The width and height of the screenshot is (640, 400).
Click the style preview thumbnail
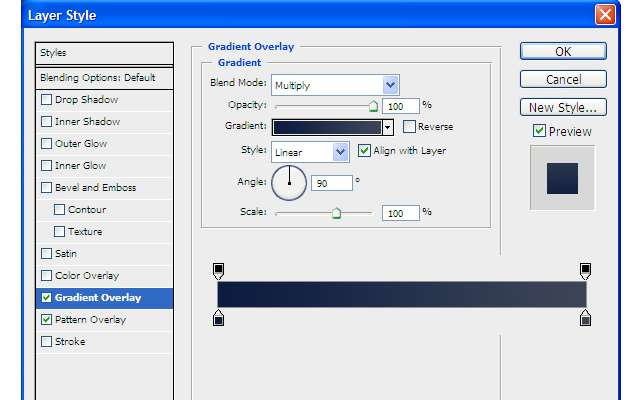(561, 177)
